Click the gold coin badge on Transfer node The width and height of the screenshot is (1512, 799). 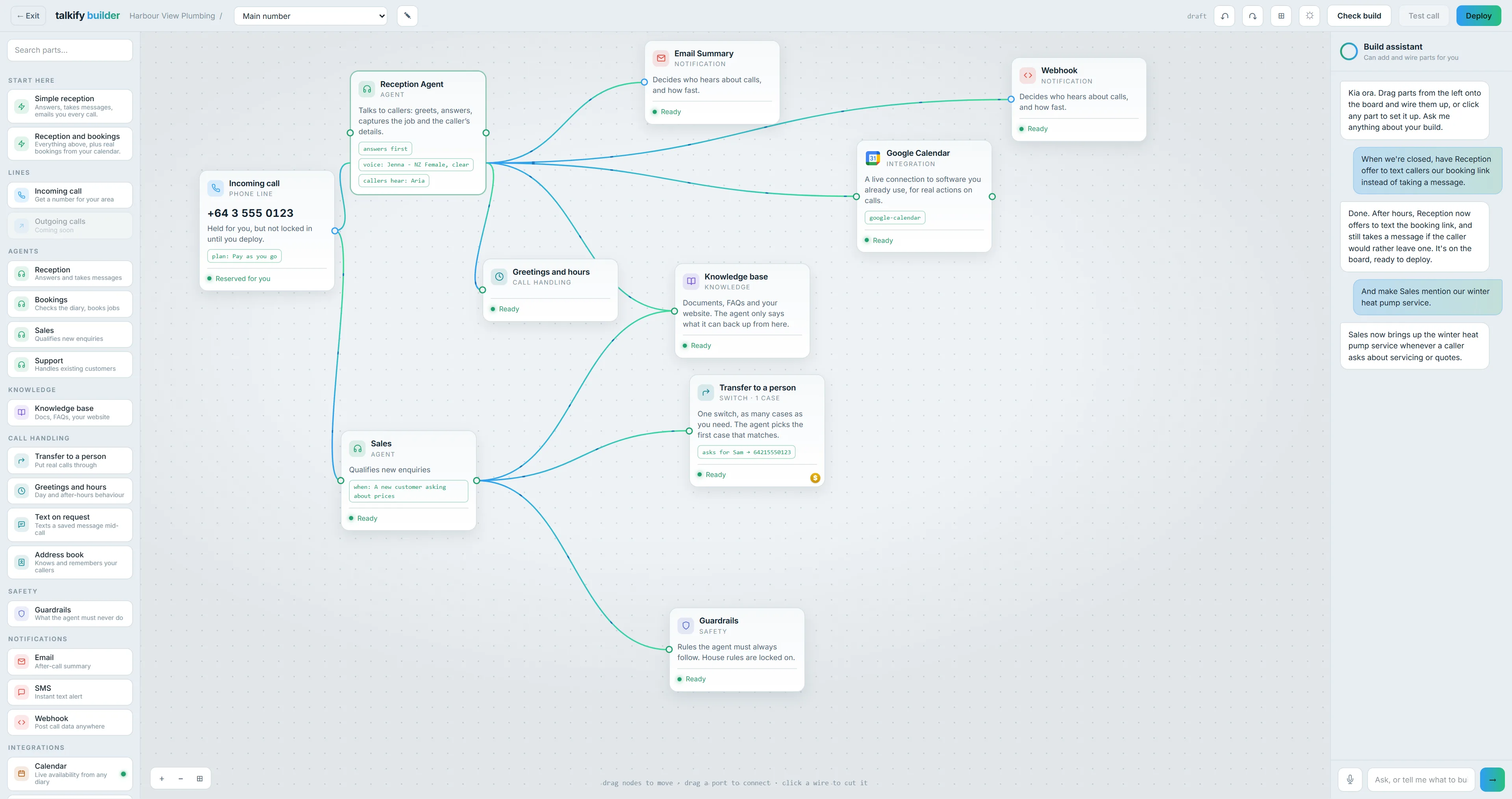815,478
